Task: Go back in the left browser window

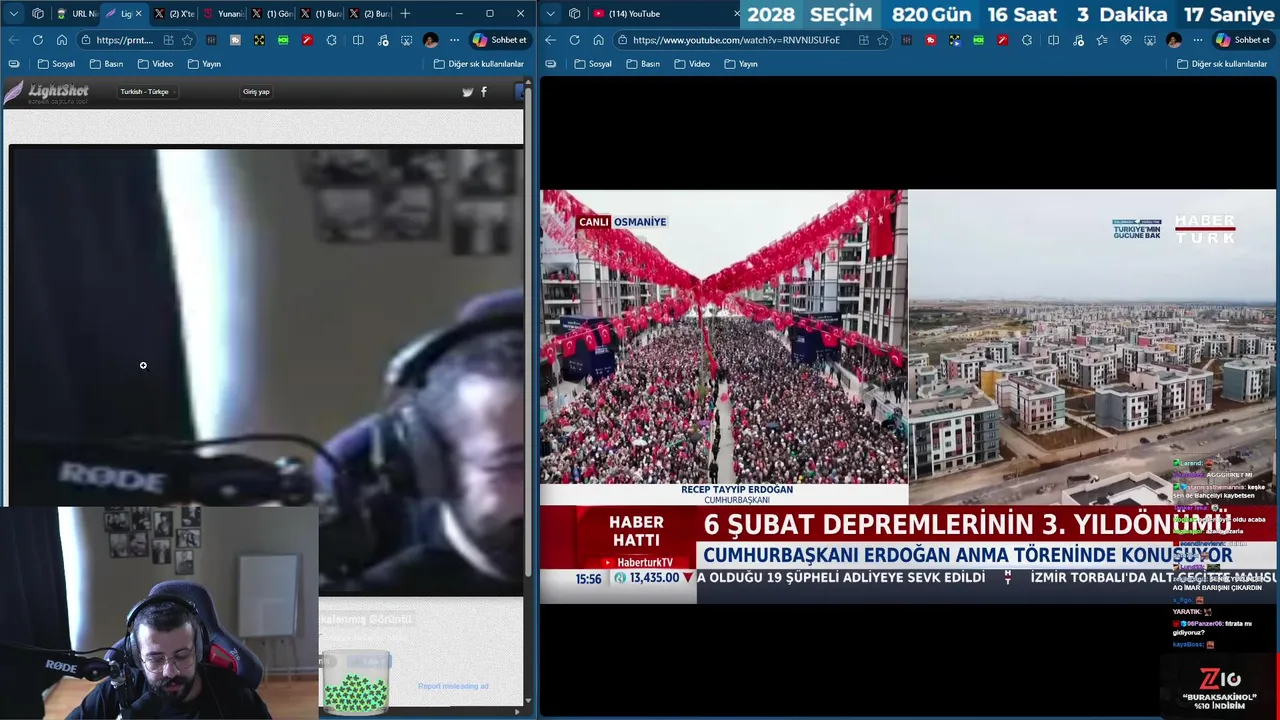Action: click(14, 40)
